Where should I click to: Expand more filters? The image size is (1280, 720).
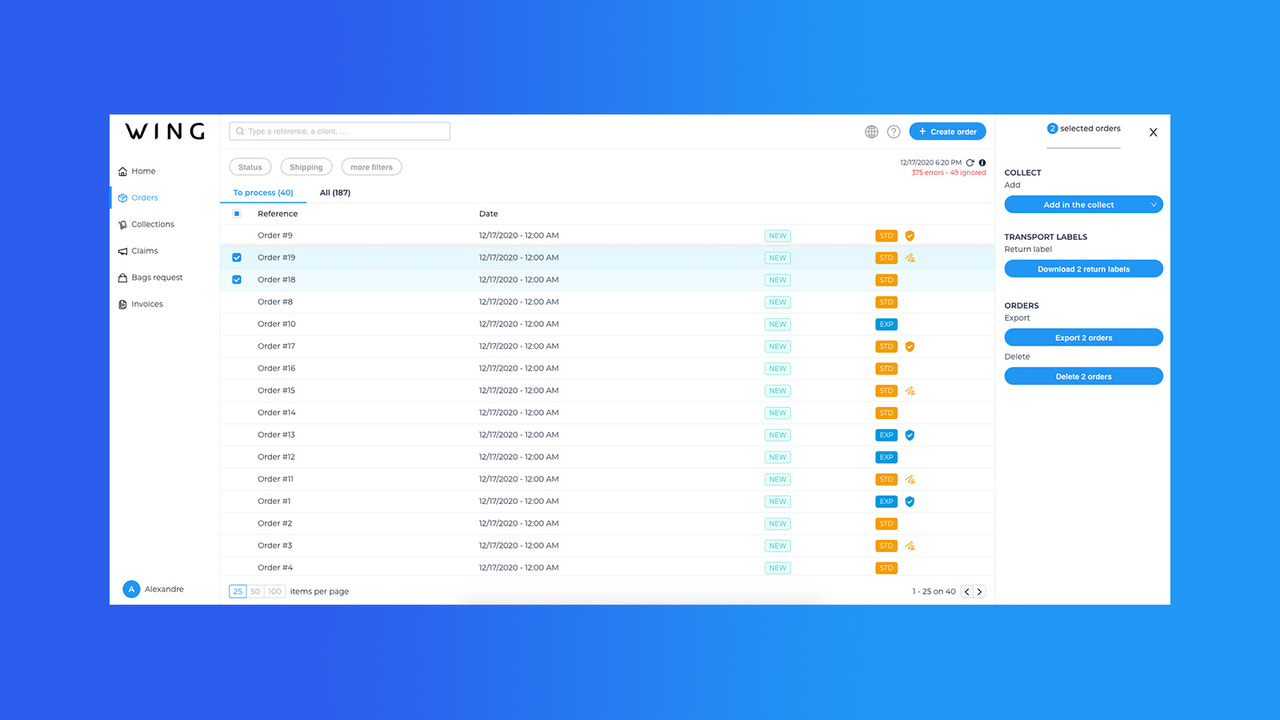[x=371, y=166]
